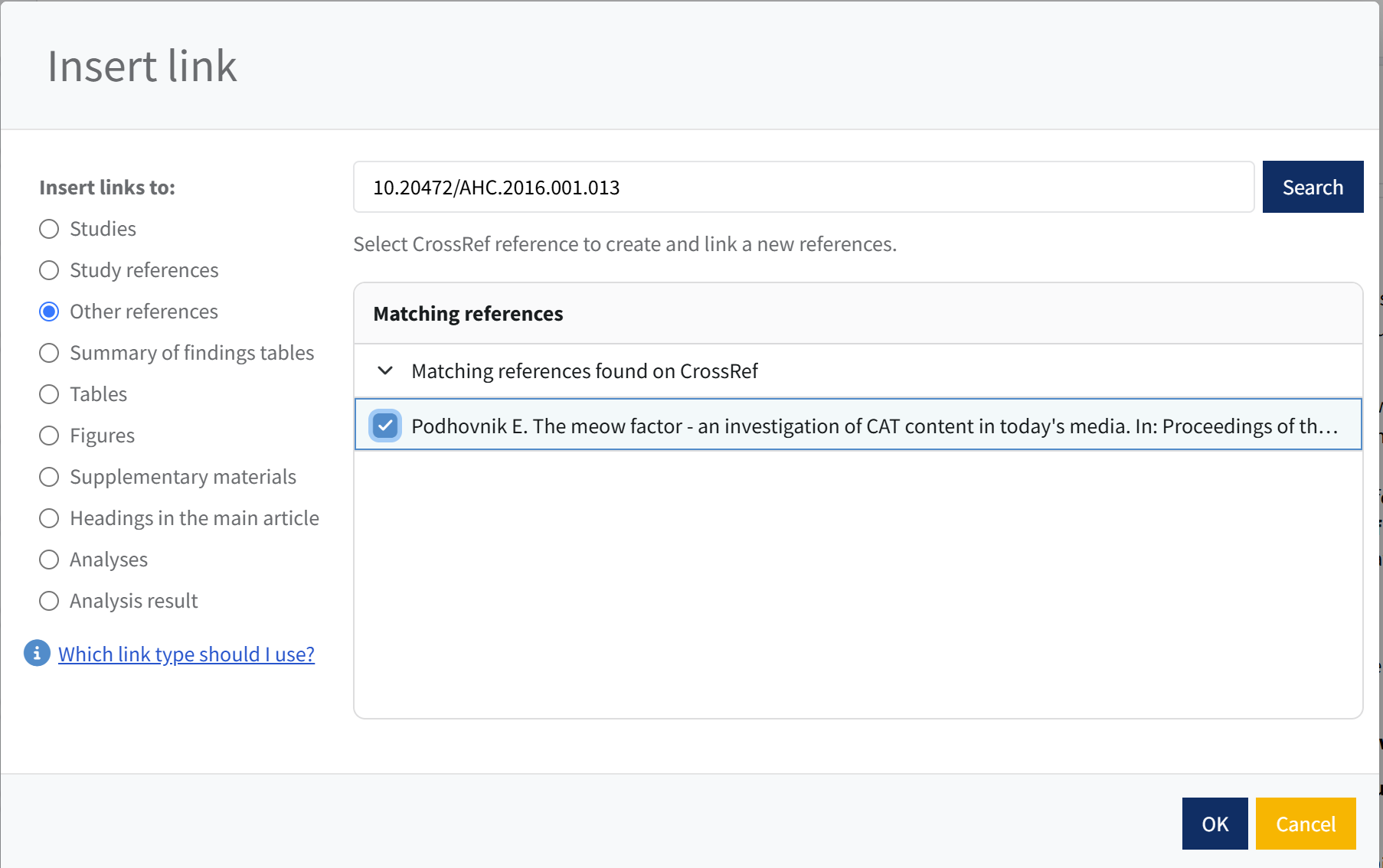Viewport: 1383px width, 868px height.
Task: Select the Podhovnik reference row text
Action: coord(873,426)
